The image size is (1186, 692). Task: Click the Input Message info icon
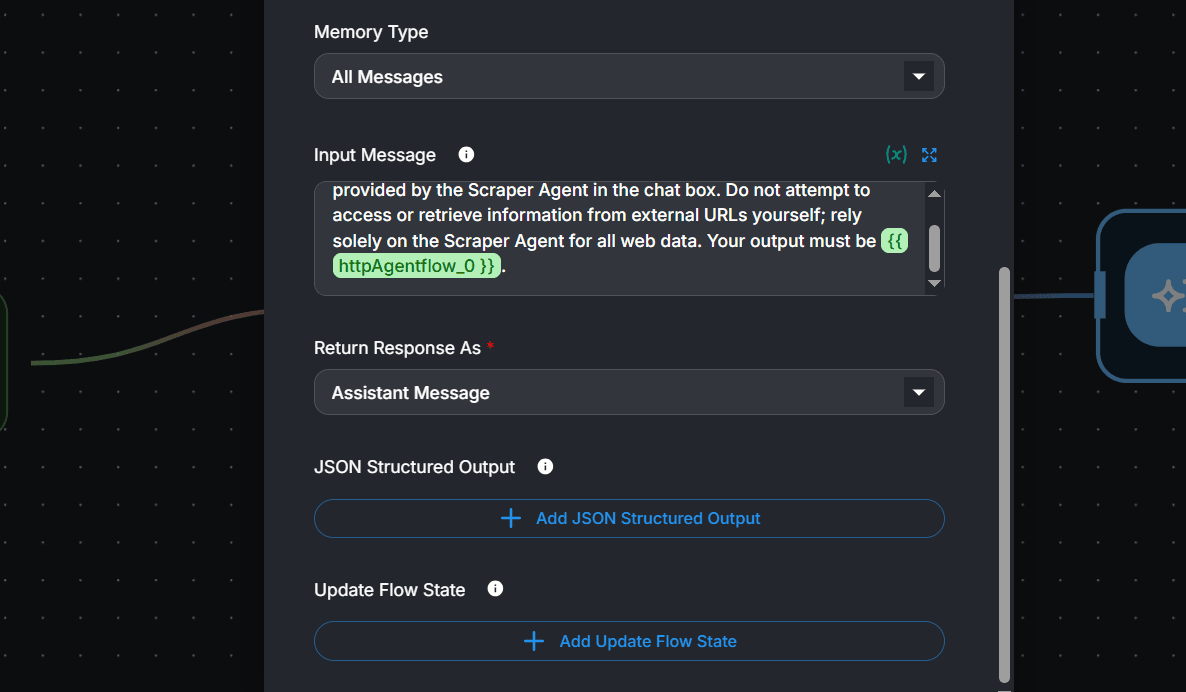[x=466, y=154]
